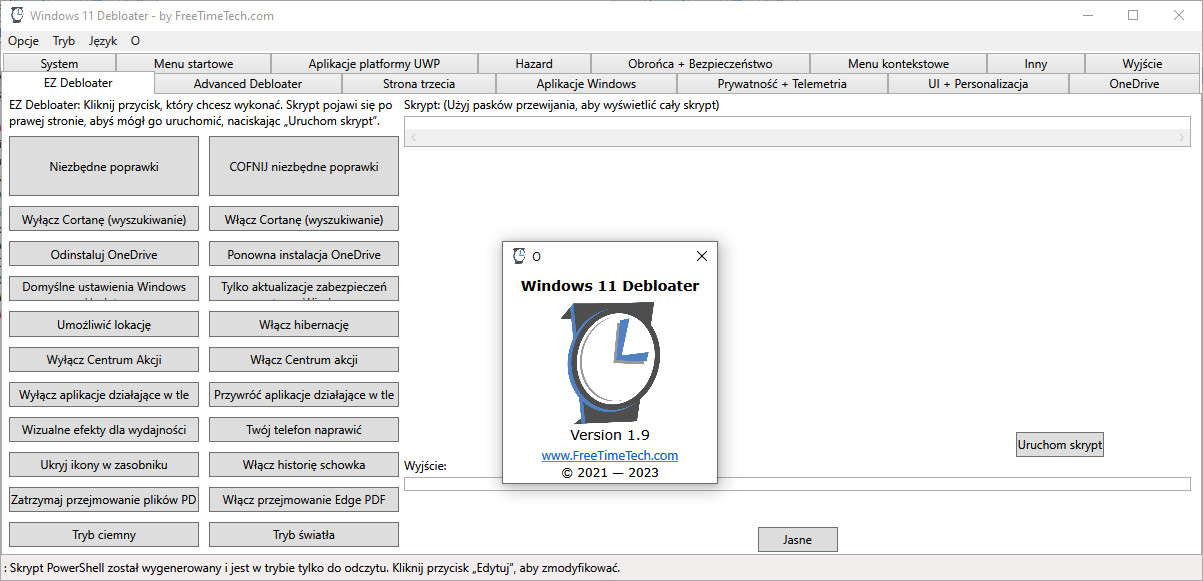Open the Aplikacje platformy UWP tab
1203x581 pixels.
(x=374, y=64)
